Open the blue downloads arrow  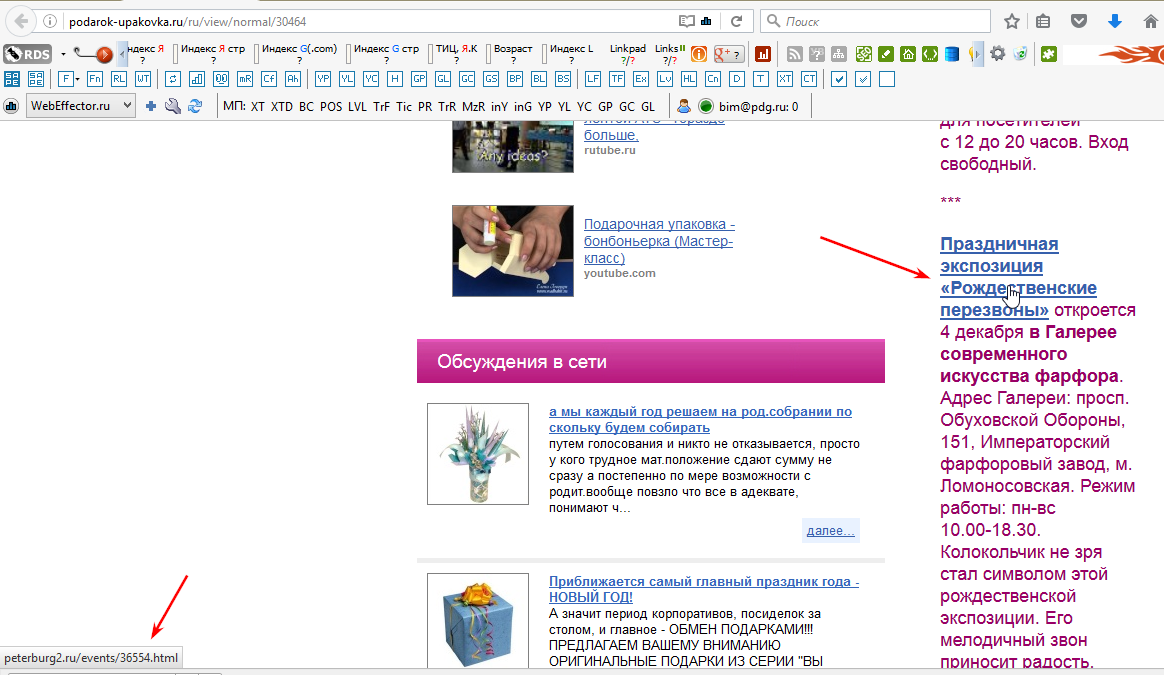(1115, 22)
